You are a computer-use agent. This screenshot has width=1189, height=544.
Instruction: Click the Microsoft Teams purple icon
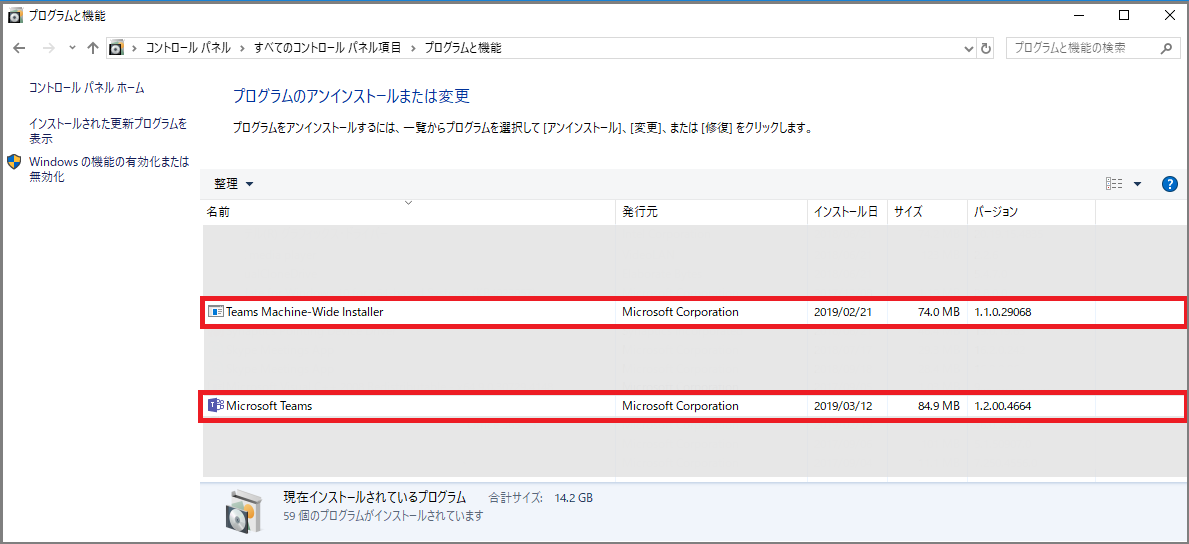[215, 406]
